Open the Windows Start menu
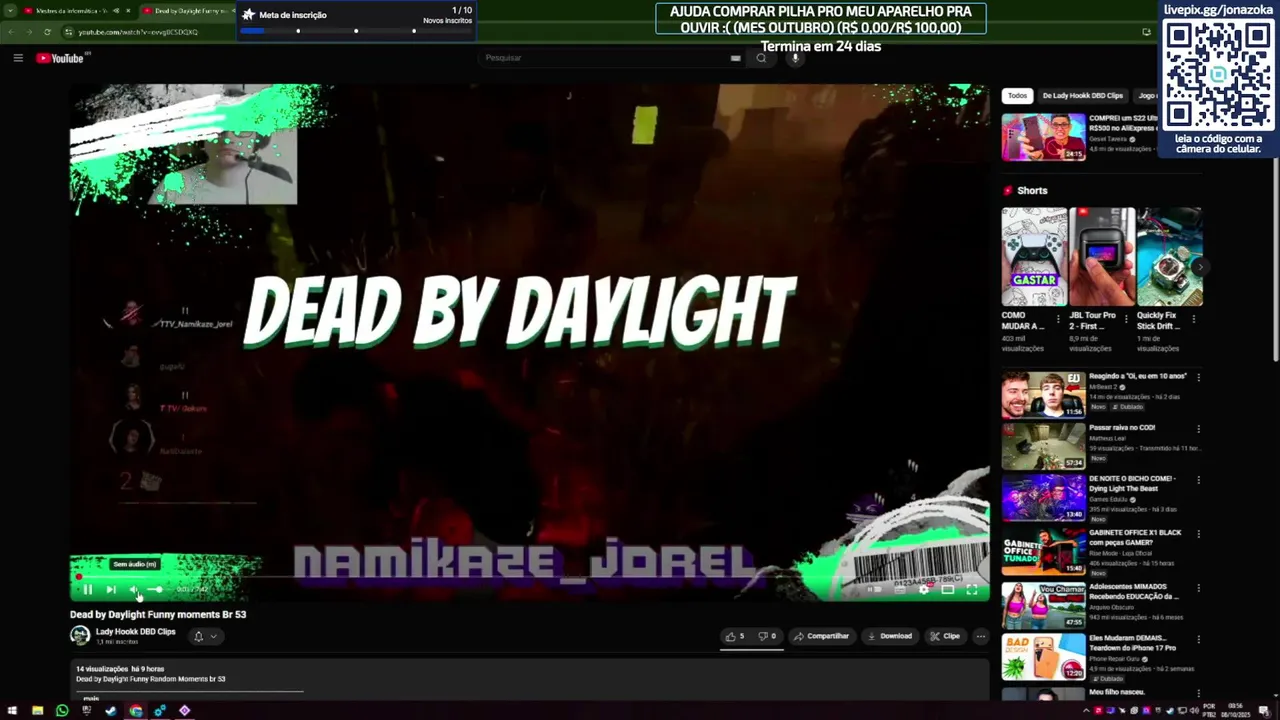This screenshot has height=720, width=1280. (12, 711)
